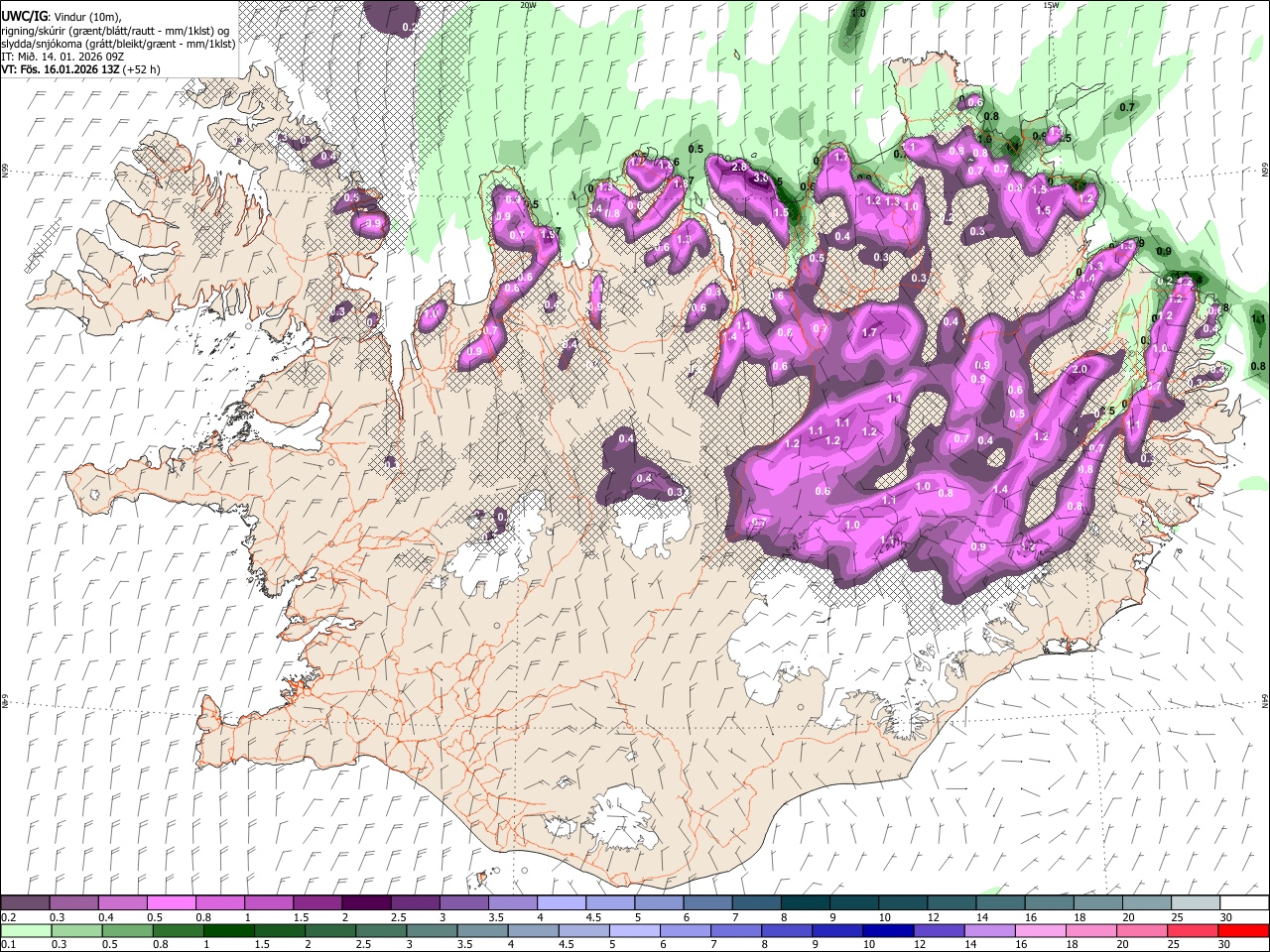Screen dimensions: 1270x952
Task: Click the valid time 'VT: Fös. 16.01.2026 13Z'
Action: tap(62, 69)
